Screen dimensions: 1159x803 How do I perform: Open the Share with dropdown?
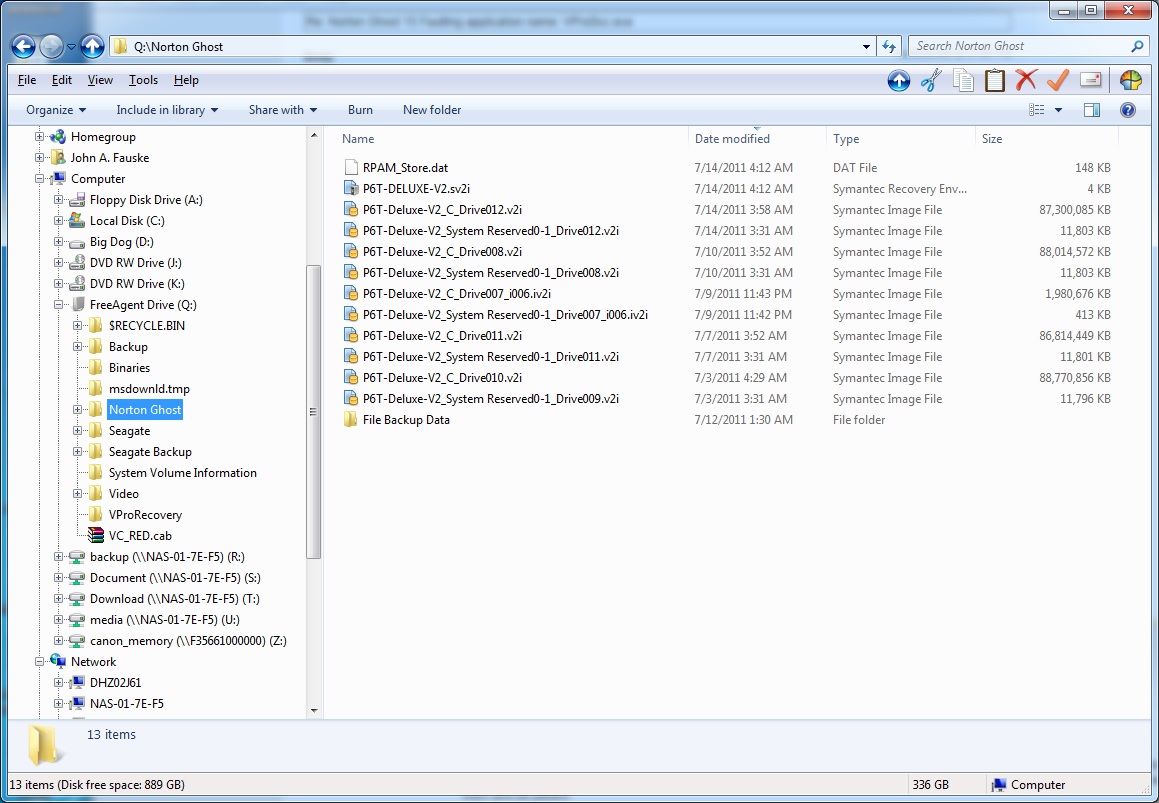click(x=282, y=109)
